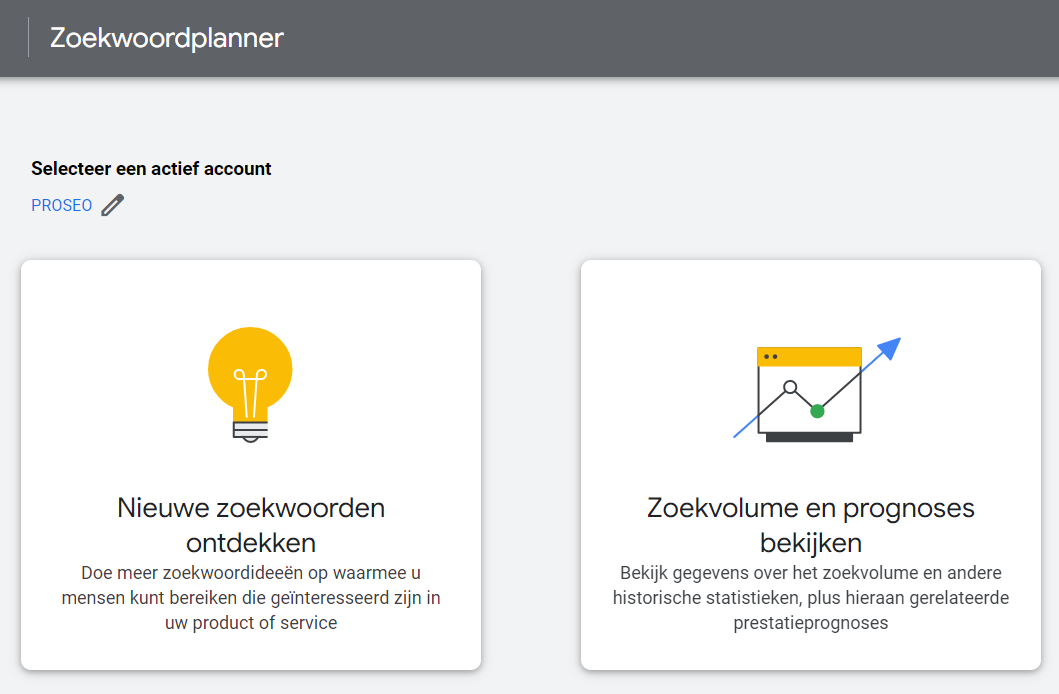Screen dimensions: 1059x694
Task: Click the white filament inside the lightbulb
Action: coord(250,393)
